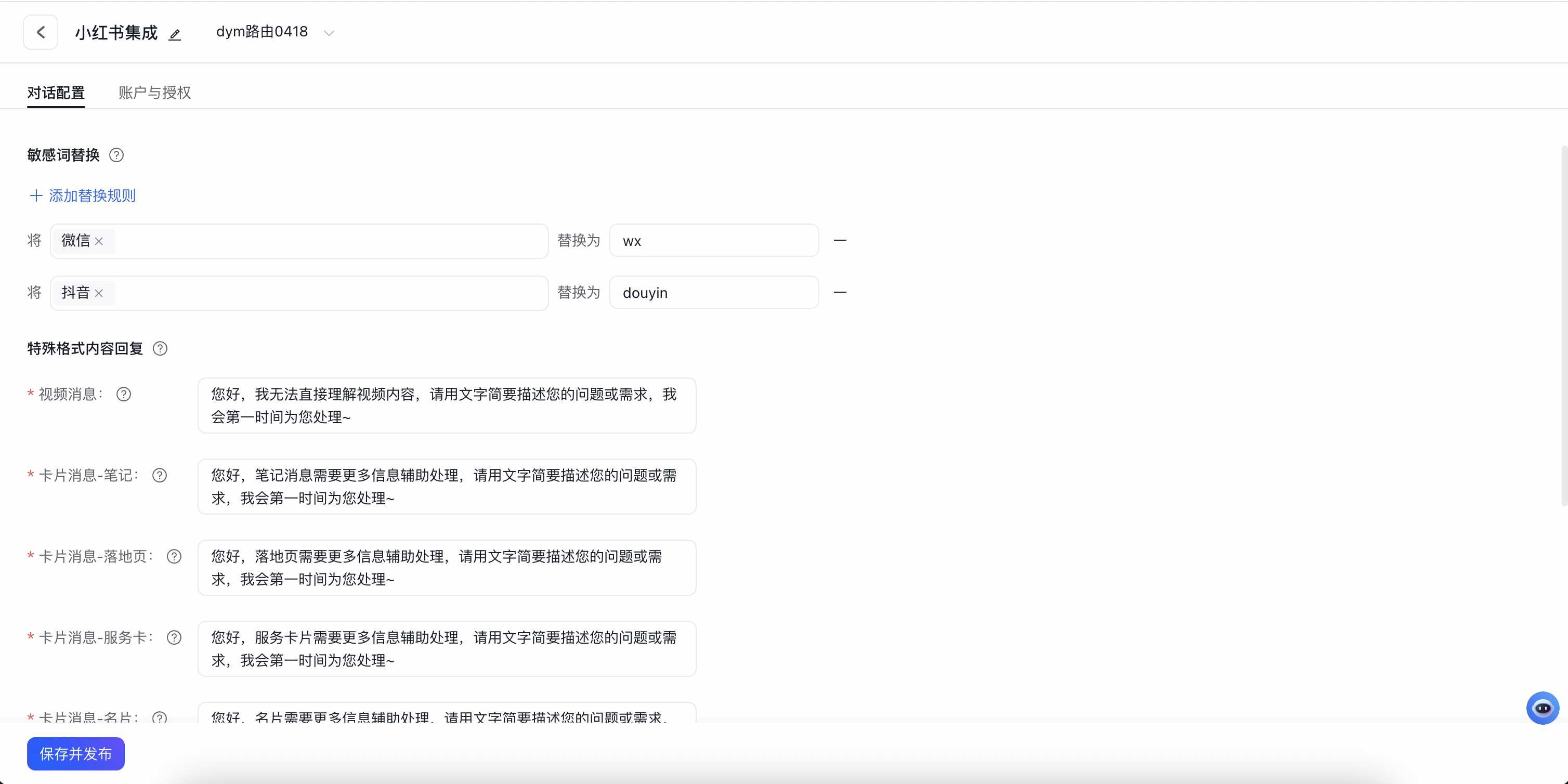Click the help icon next to 卡片消息-落地页
The height and width of the screenshot is (784, 1568).
tap(174, 556)
